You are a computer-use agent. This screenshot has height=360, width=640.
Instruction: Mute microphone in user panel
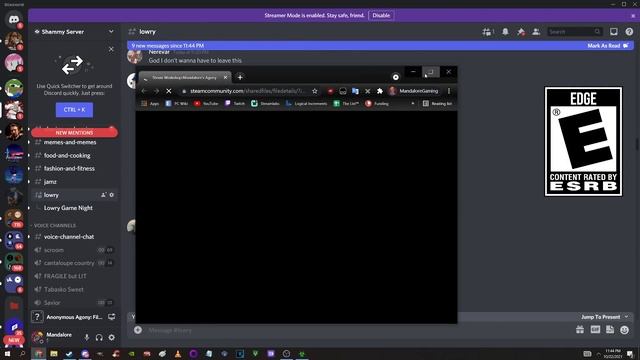(87, 338)
